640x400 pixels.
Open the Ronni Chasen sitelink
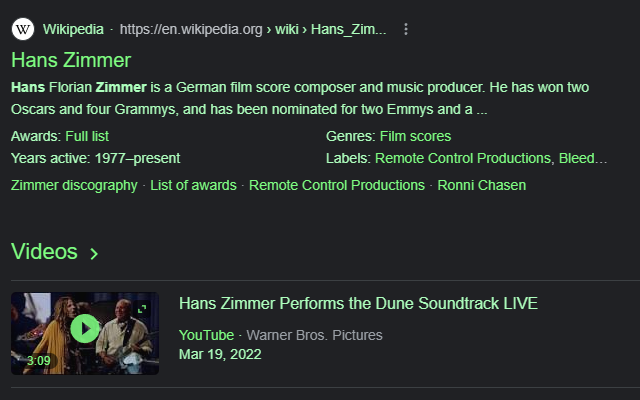[482, 185]
